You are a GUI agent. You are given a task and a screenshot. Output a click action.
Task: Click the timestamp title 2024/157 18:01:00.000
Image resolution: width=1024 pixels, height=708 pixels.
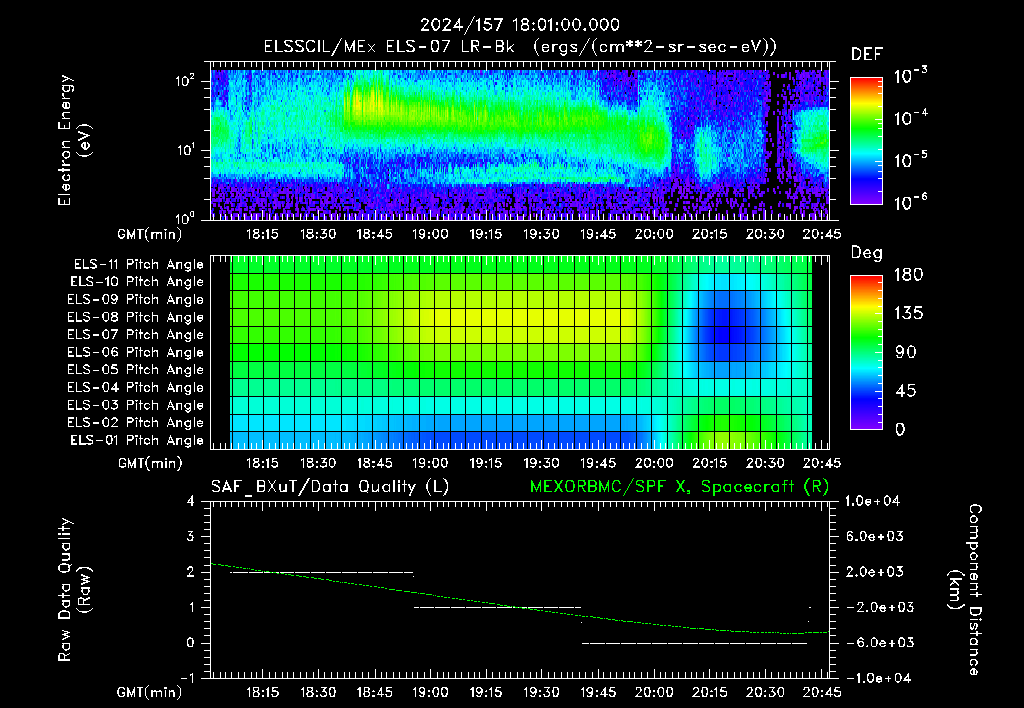pos(519,25)
